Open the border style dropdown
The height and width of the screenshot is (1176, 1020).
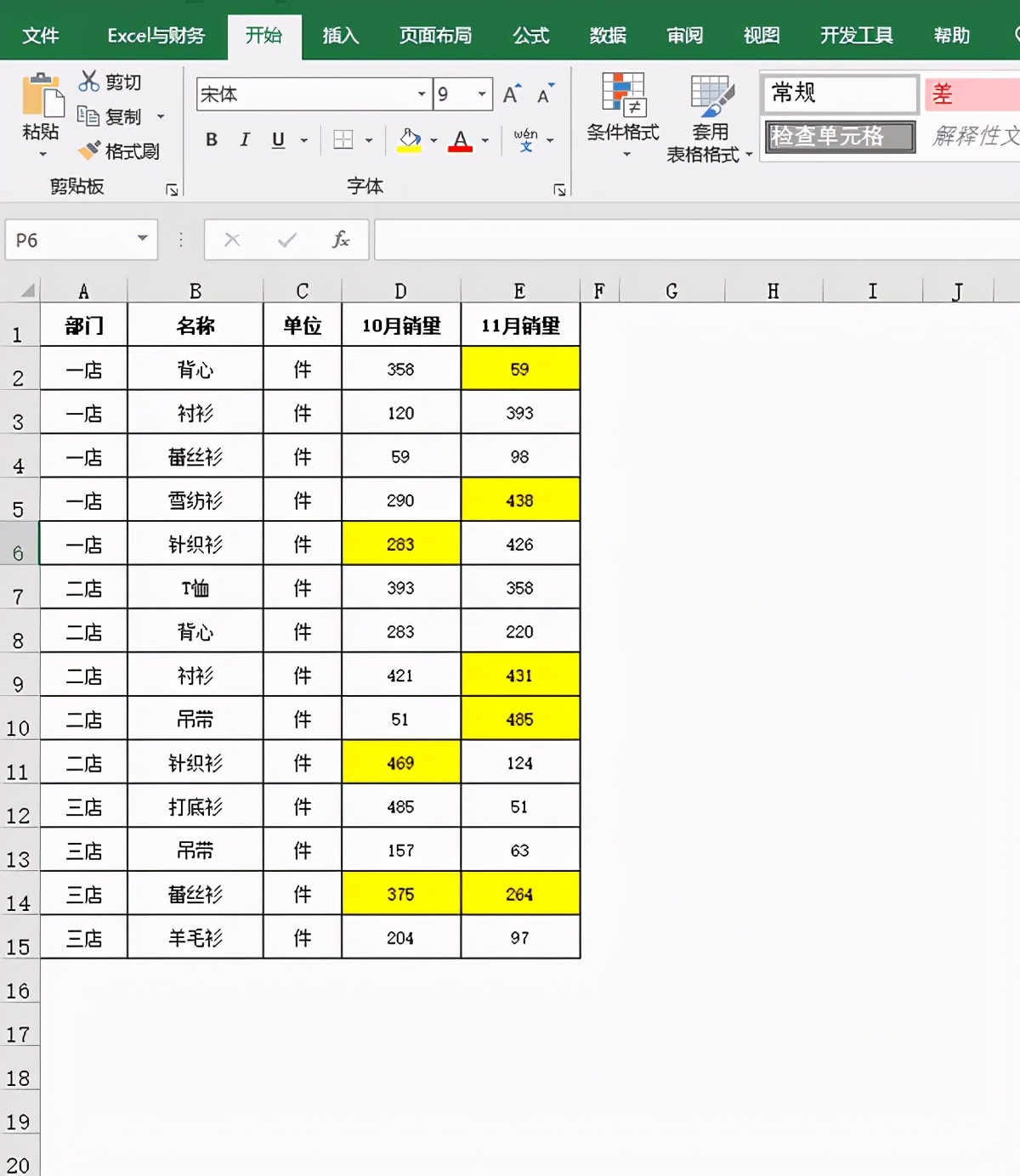(368, 140)
